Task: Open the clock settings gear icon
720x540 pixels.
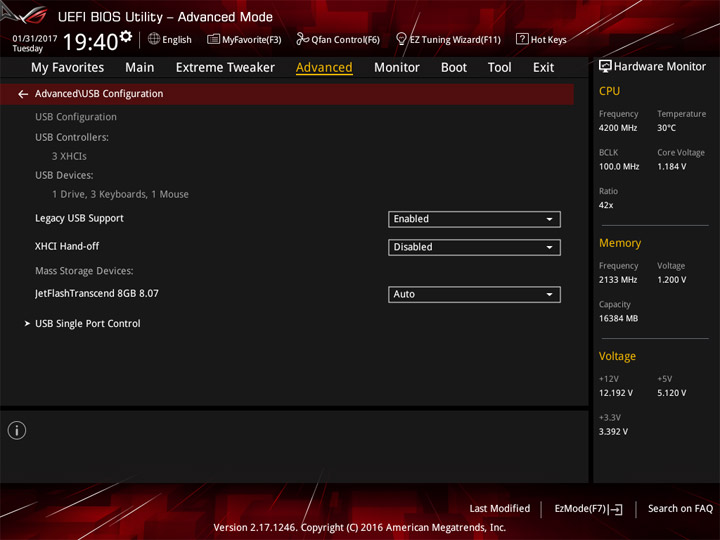Action: [126, 37]
